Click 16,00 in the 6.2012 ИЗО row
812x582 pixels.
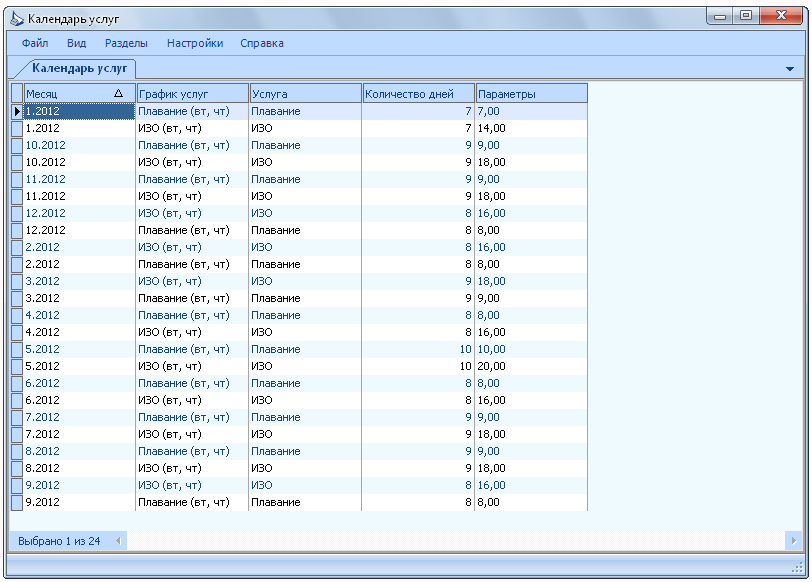491,400
